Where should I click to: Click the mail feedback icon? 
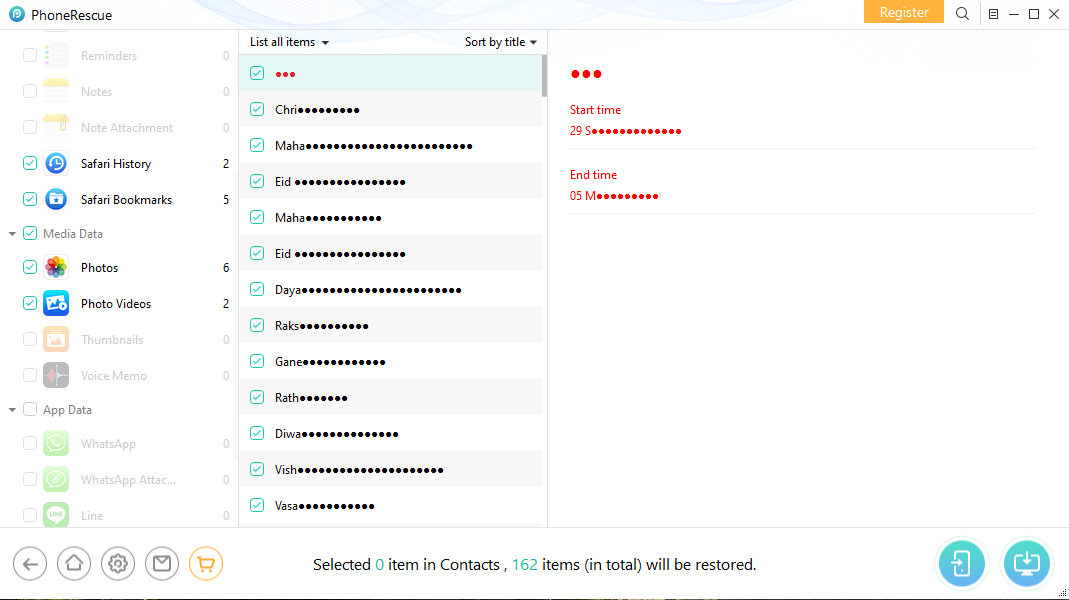coord(162,564)
